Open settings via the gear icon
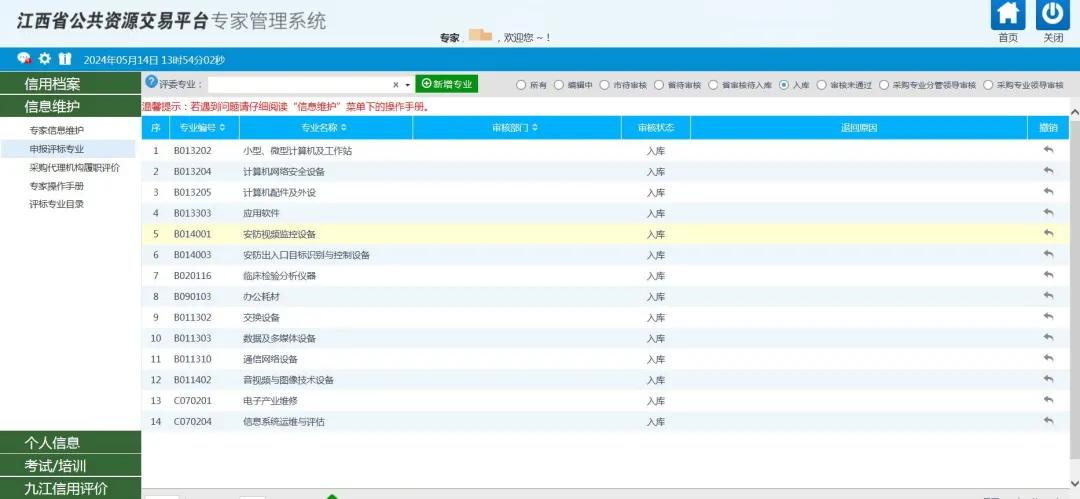Image resolution: width=1080 pixels, height=499 pixels. (x=44, y=59)
